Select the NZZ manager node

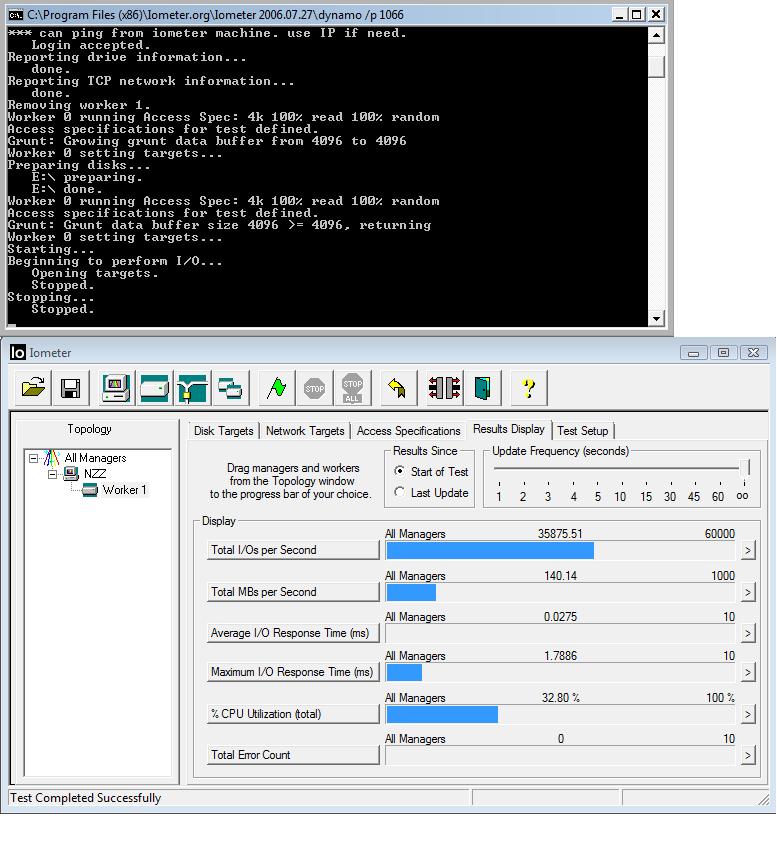[x=95, y=474]
